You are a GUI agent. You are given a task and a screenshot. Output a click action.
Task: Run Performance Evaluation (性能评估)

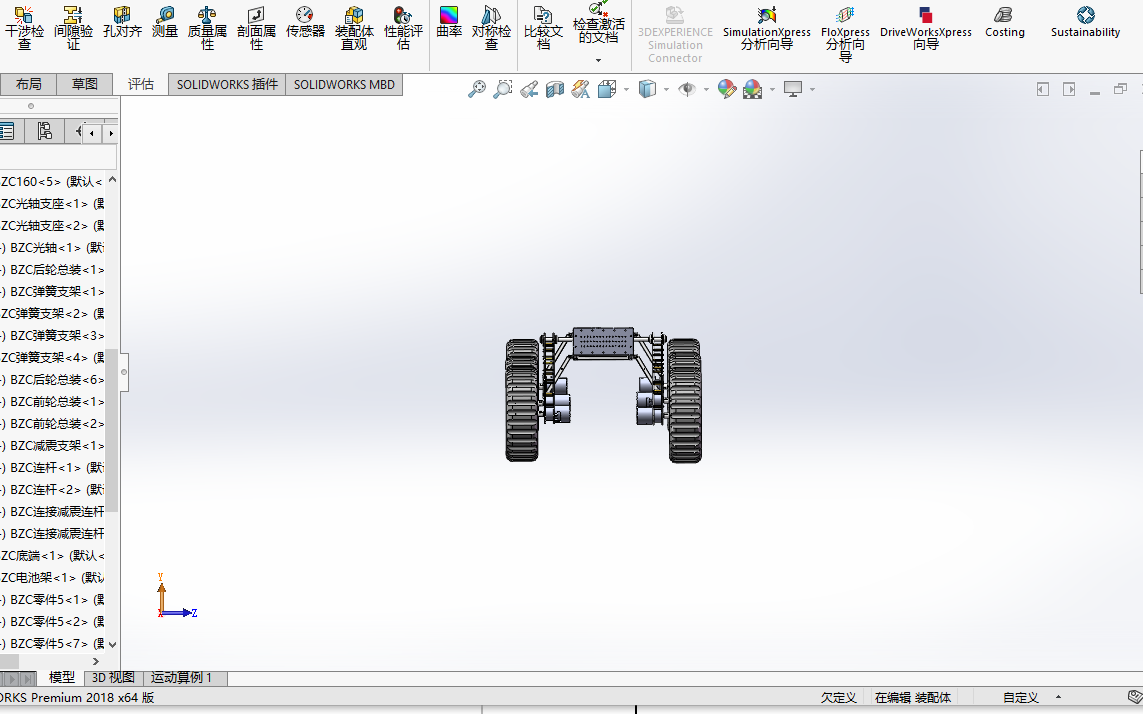click(403, 28)
